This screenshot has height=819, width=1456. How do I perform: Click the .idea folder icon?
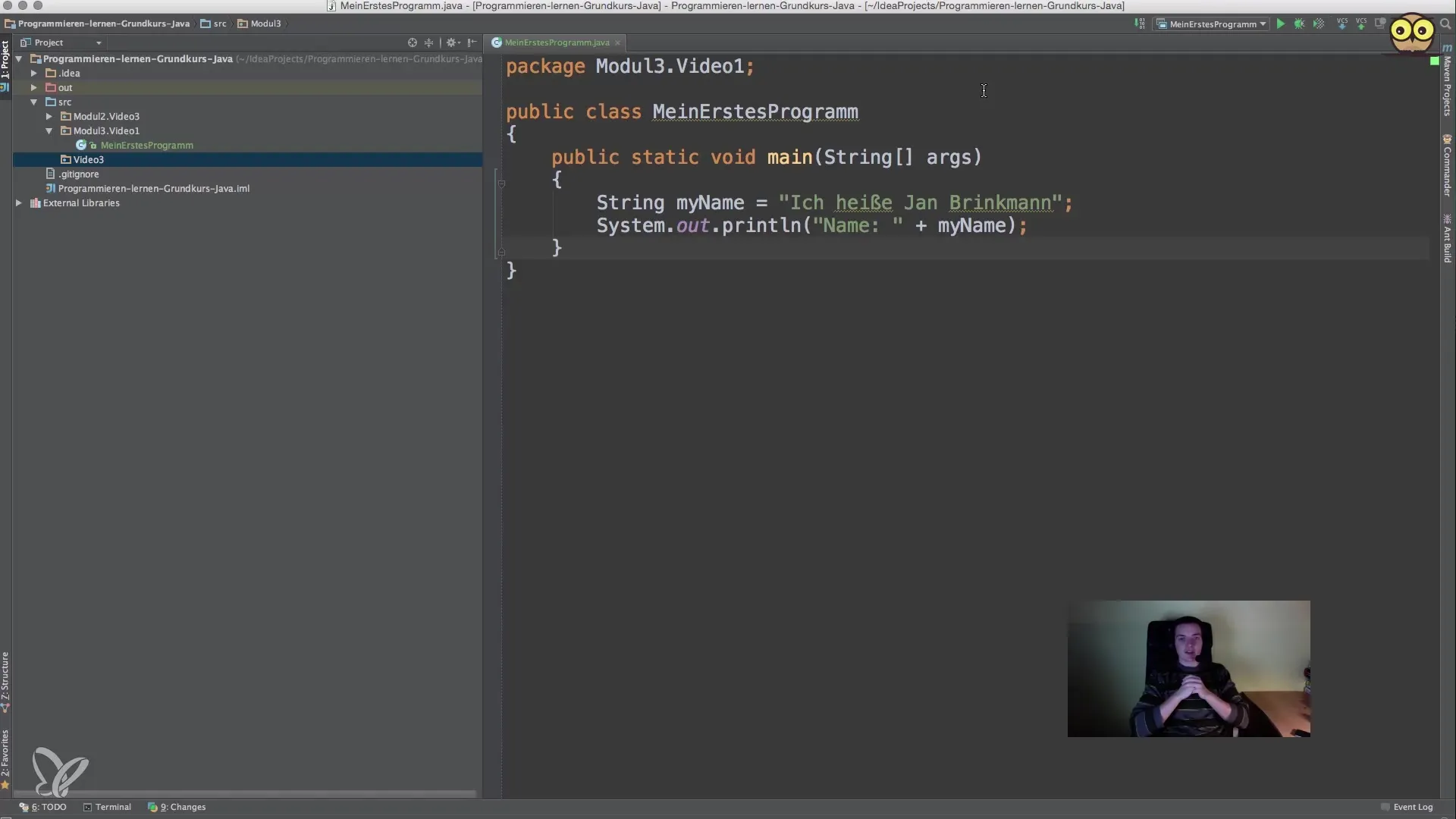click(x=51, y=74)
